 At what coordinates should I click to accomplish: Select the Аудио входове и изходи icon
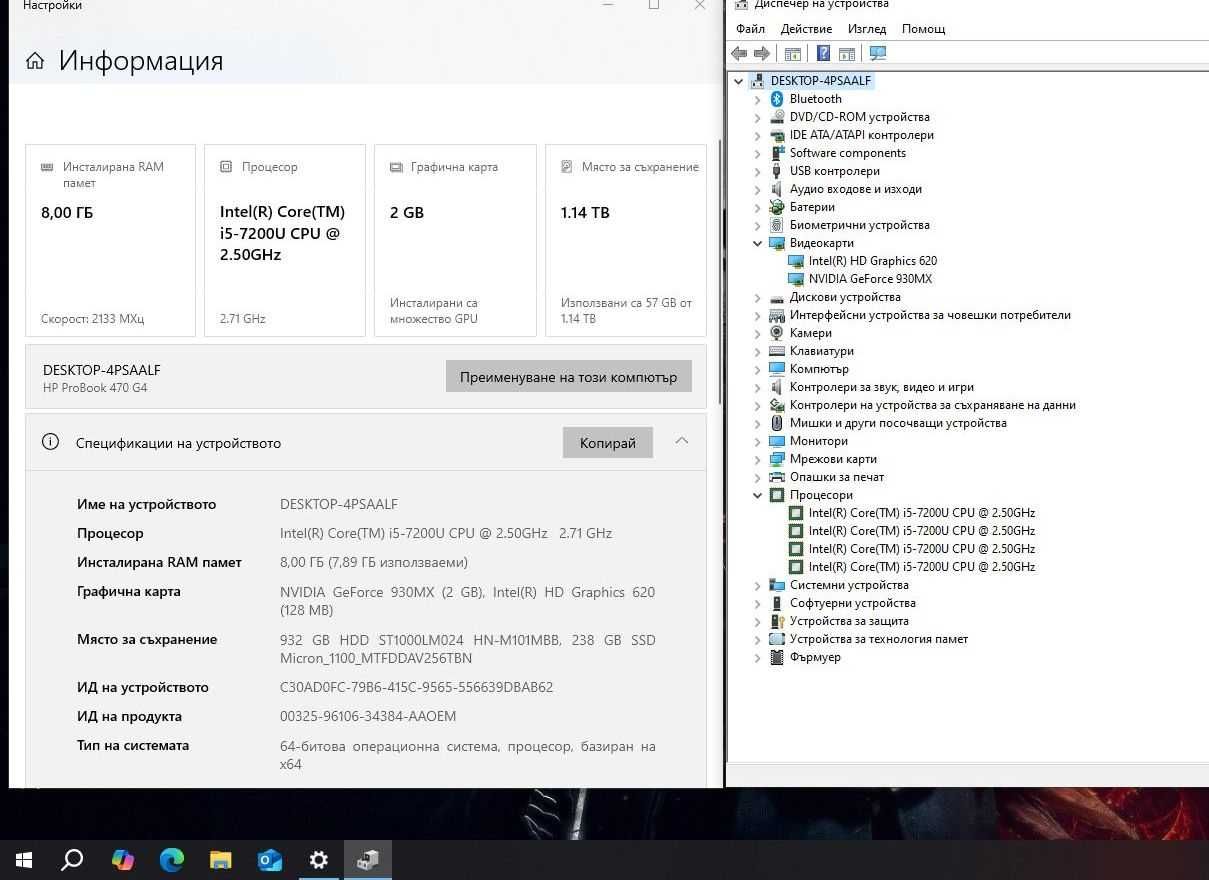click(777, 189)
